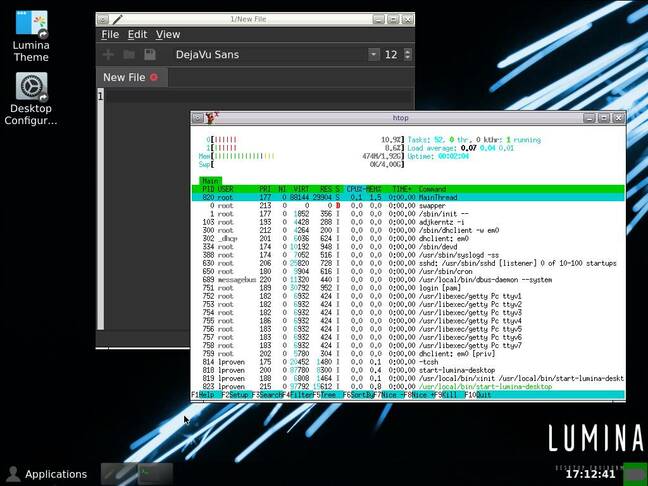
Task: Click F7 Nice - in htop footer
Action: point(388,395)
